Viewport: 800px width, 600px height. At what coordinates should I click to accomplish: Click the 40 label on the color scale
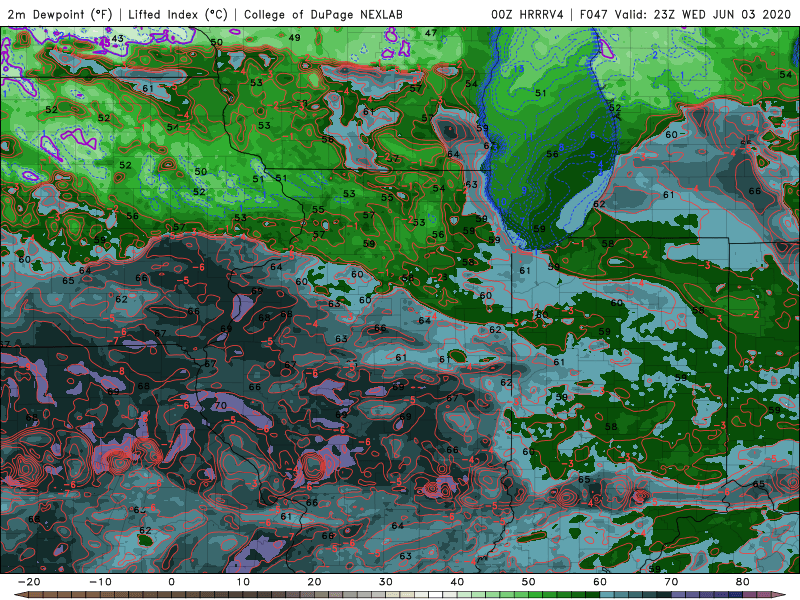click(457, 582)
